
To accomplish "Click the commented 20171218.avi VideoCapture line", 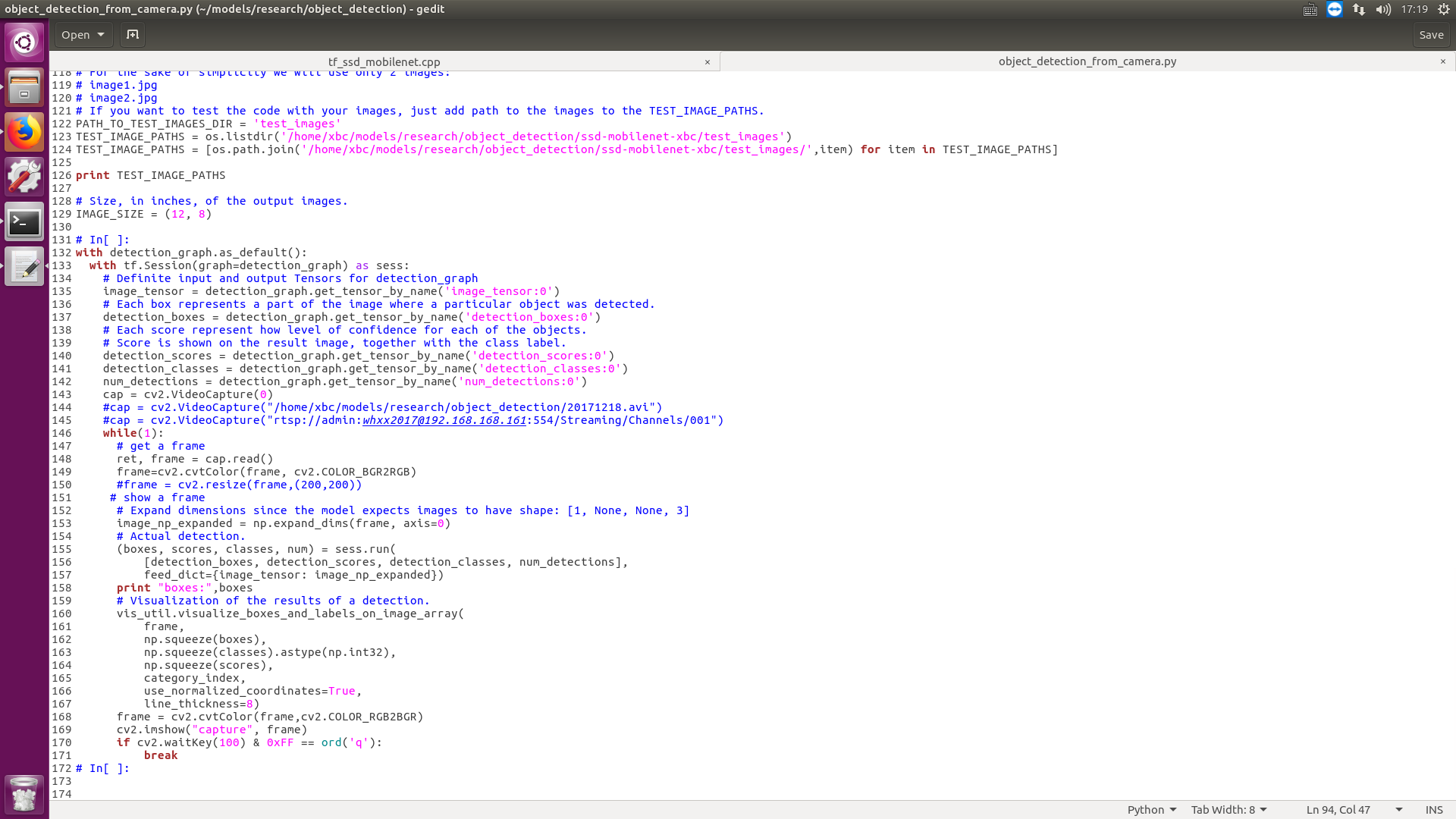I will tap(383, 407).
